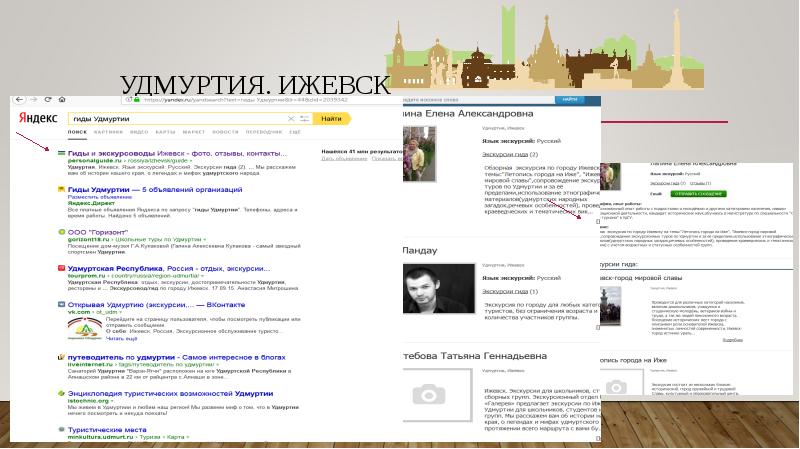Click the Елена Александровна name heading
The height and width of the screenshot is (449, 800).
[468, 114]
